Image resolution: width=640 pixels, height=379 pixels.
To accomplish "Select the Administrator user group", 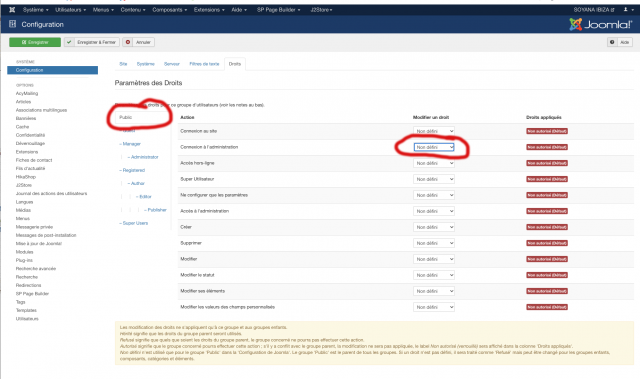I will [x=143, y=157].
